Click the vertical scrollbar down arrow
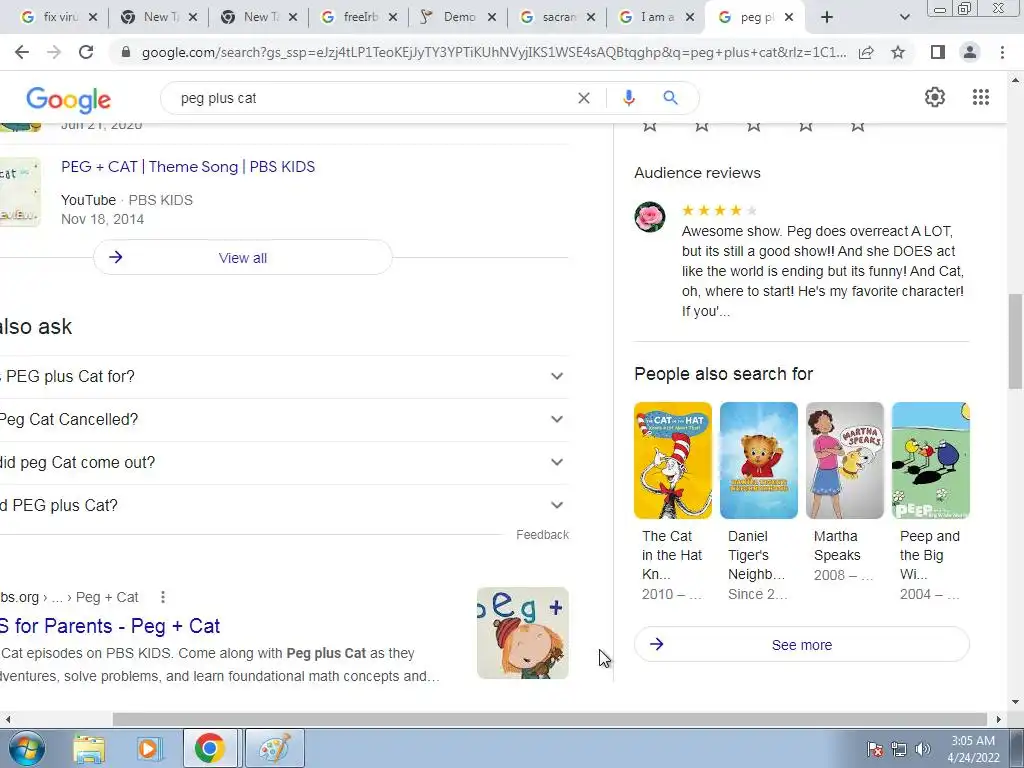This screenshot has width=1024, height=768. [1016, 703]
